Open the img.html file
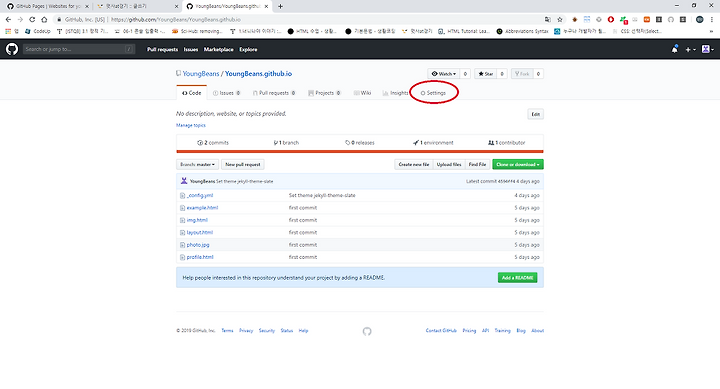This screenshot has width=720, height=389. pyautogui.click(x=197, y=220)
